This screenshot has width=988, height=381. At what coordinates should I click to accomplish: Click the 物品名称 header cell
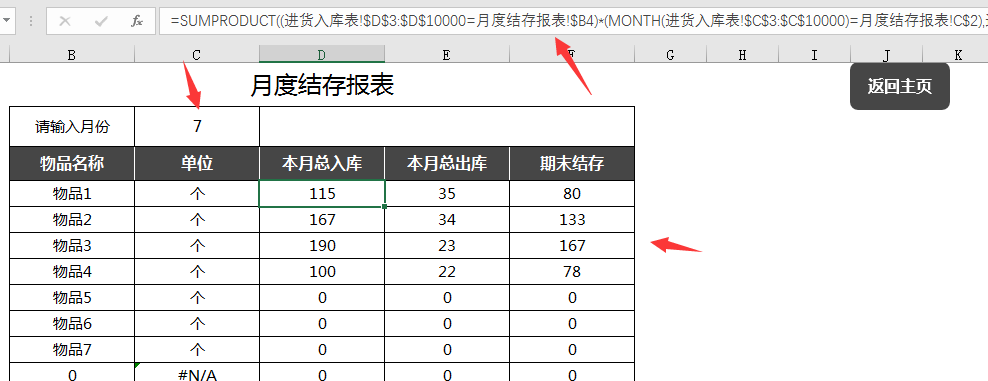pyautogui.click(x=72, y=164)
